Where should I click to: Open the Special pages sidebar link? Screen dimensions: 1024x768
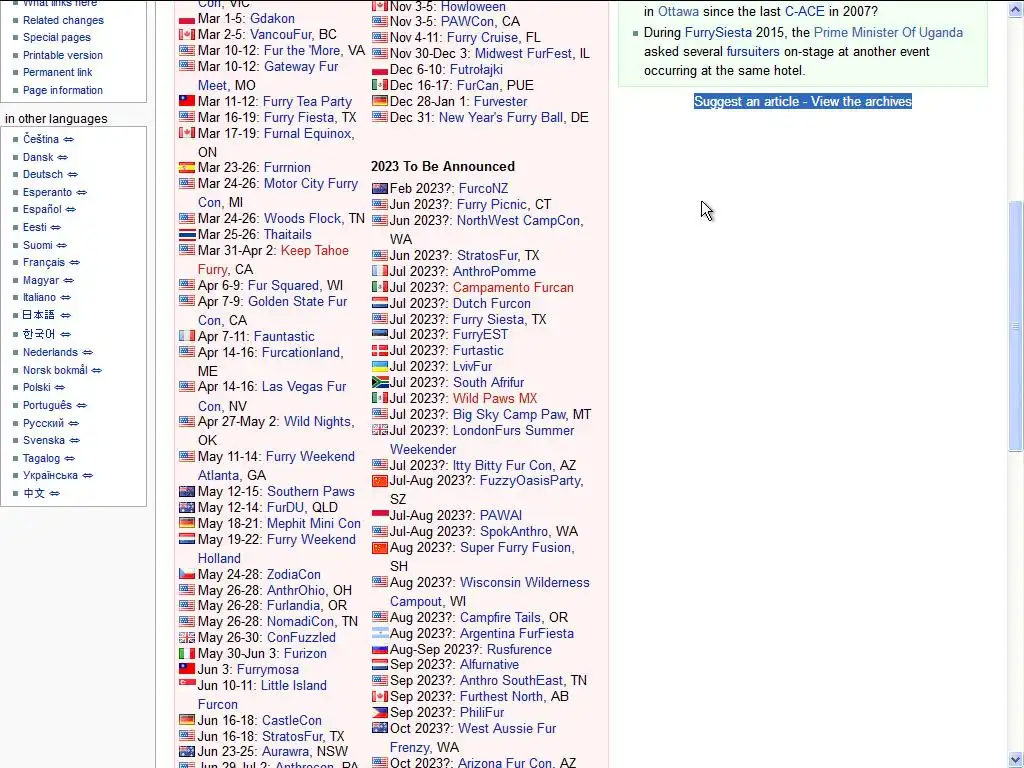point(57,37)
